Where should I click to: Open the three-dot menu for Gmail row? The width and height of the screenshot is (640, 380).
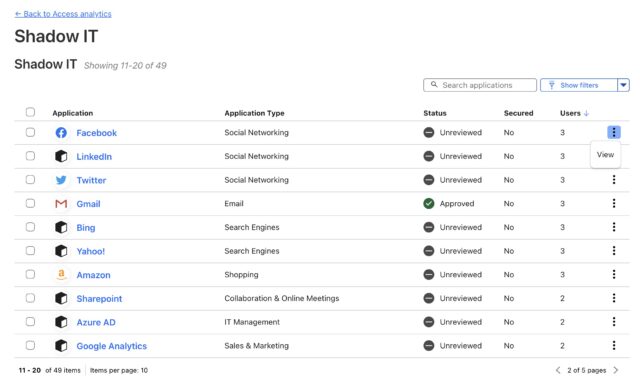pos(613,203)
